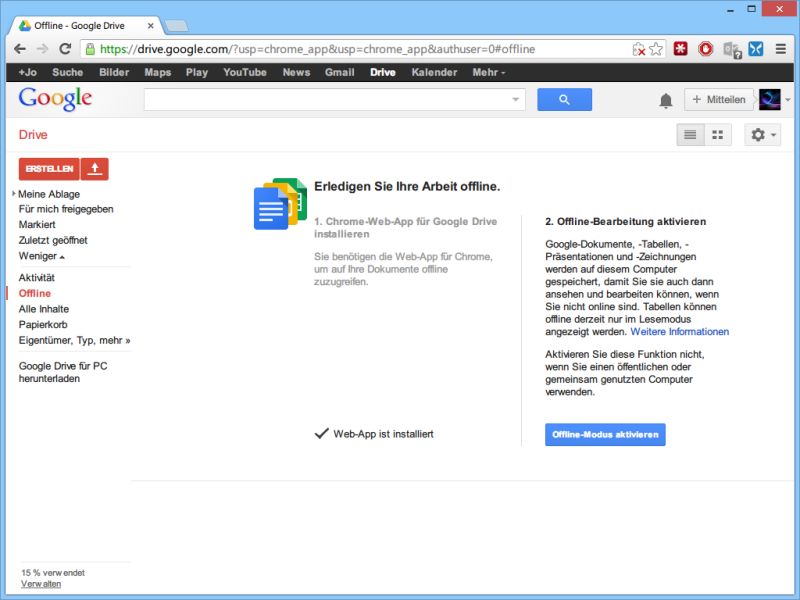The image size is (800, 600).
Task: Open Papierkorb in the sidebar
Action: [43, 324]
